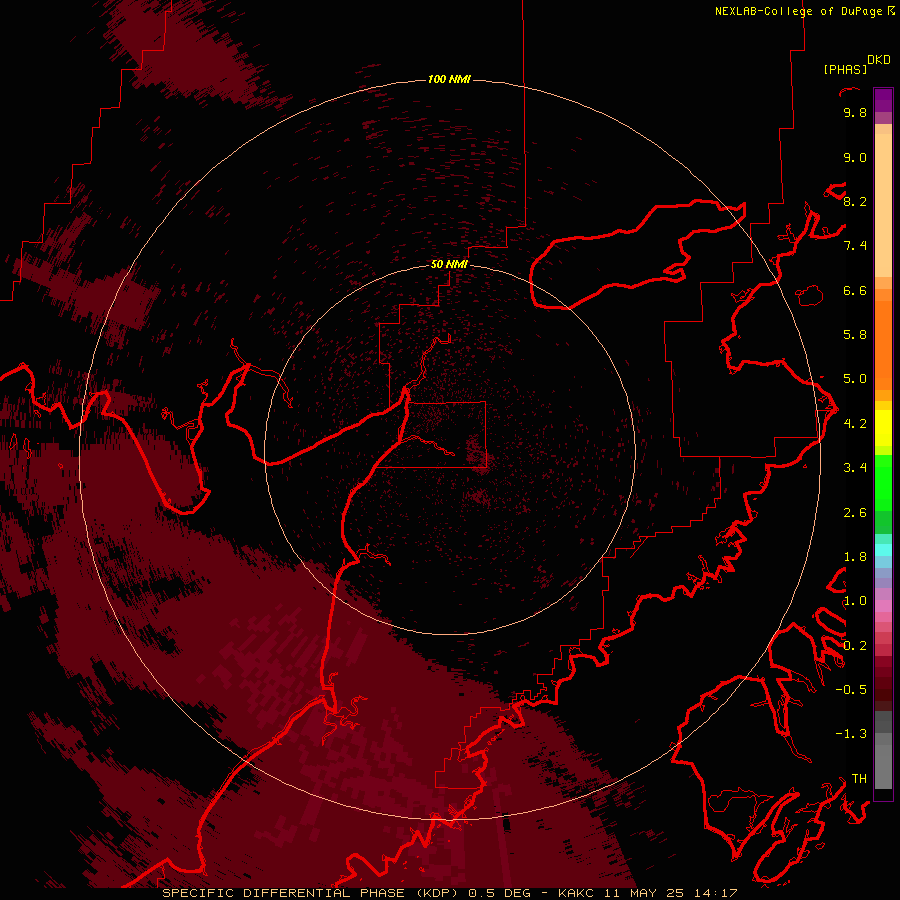Screen dimensions: 900x900
Task: Click the DKD unit label above the color bar
Action: click(879, 60)
